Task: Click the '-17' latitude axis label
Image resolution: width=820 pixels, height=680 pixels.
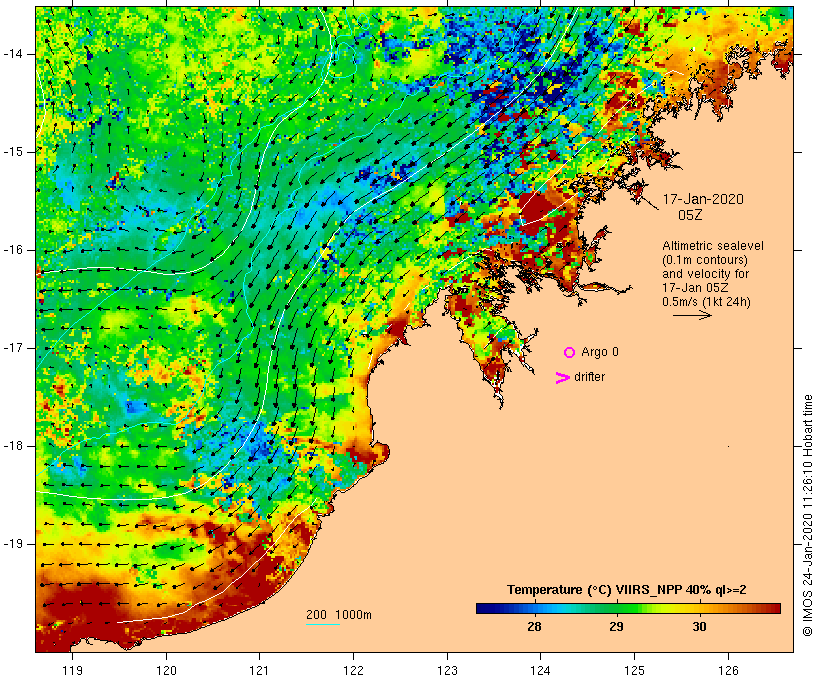Action: pos(13,348)
